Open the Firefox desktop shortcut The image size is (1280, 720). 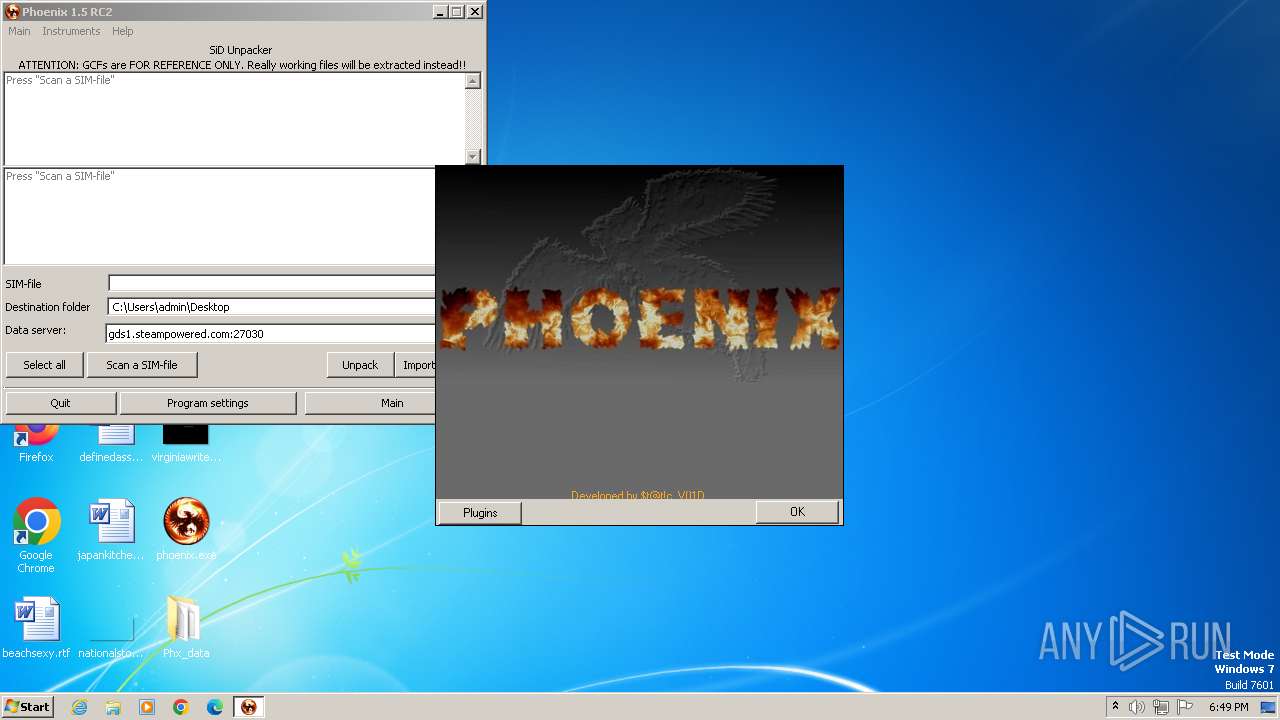point(36,442)
